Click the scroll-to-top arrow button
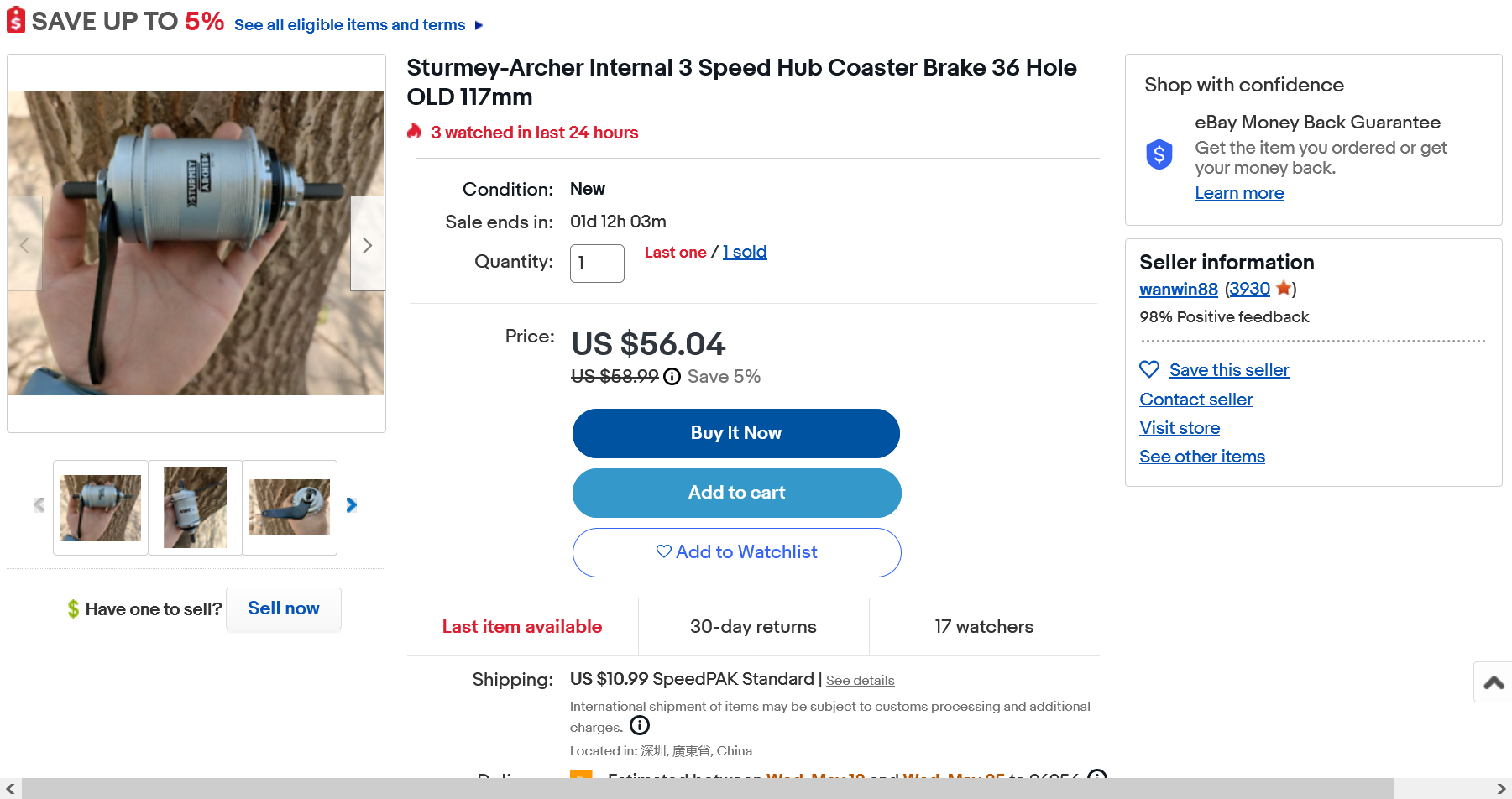Viewport: 1512px width, 799px height. click(1494, 682)
